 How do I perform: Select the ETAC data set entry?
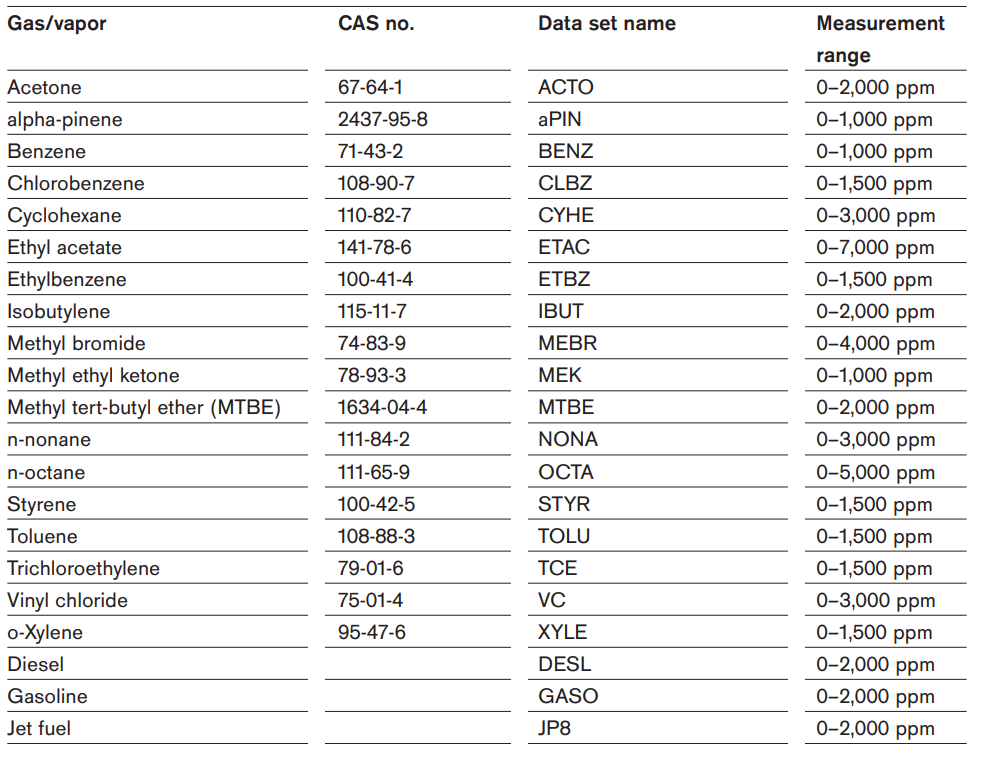(564, 247)
